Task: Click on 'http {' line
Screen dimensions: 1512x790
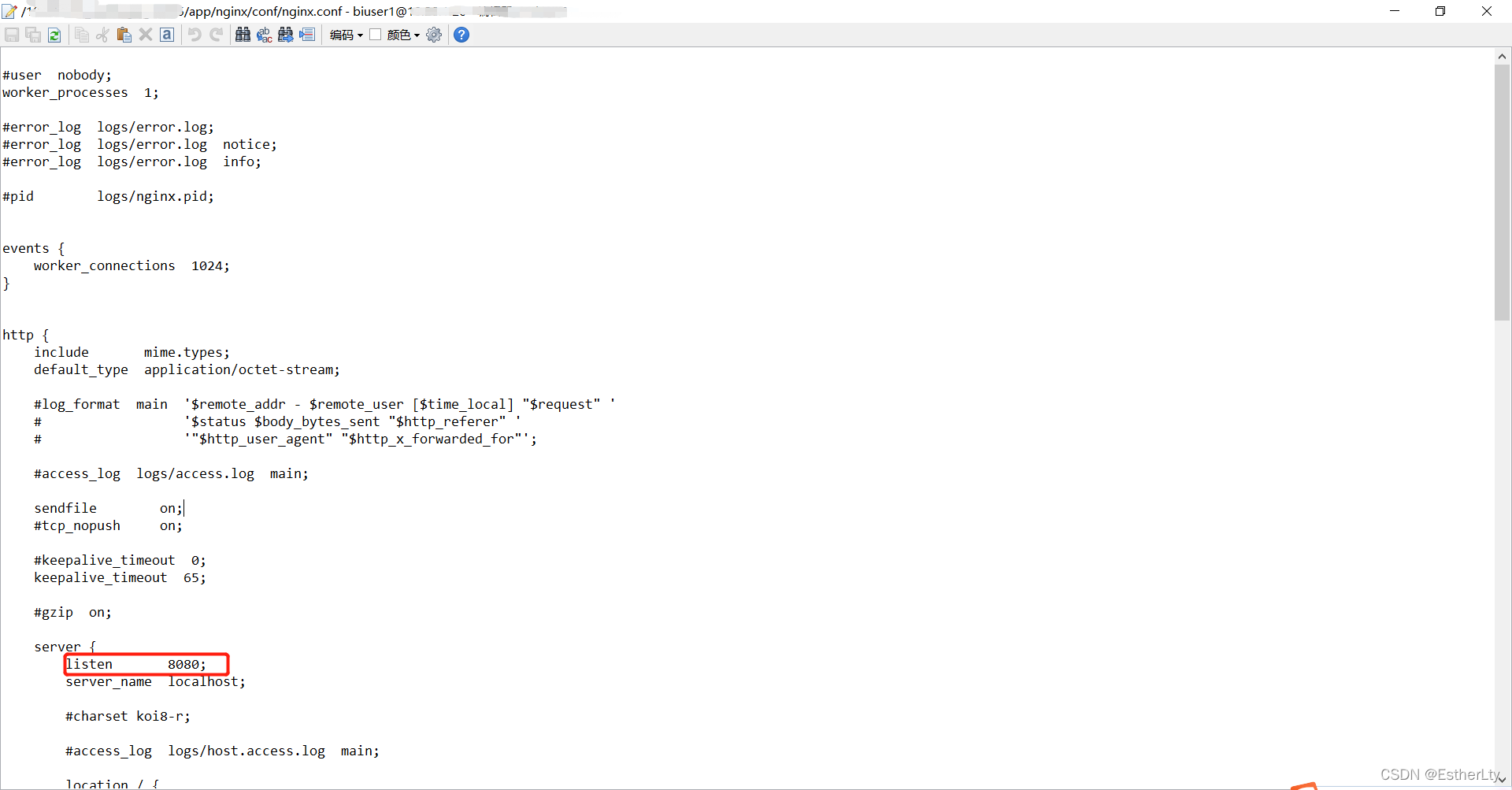Action: tap(26, 336)
